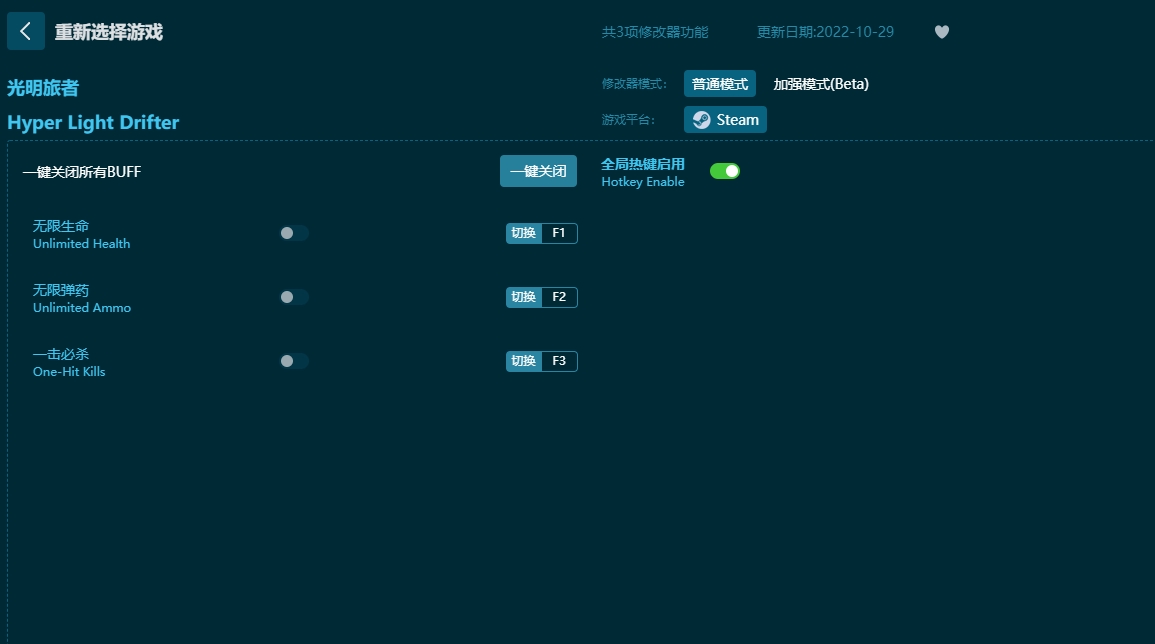Click the F1 hotkey field
Image resolution: width=1155 pixels, height=644 pixels.
559,233
